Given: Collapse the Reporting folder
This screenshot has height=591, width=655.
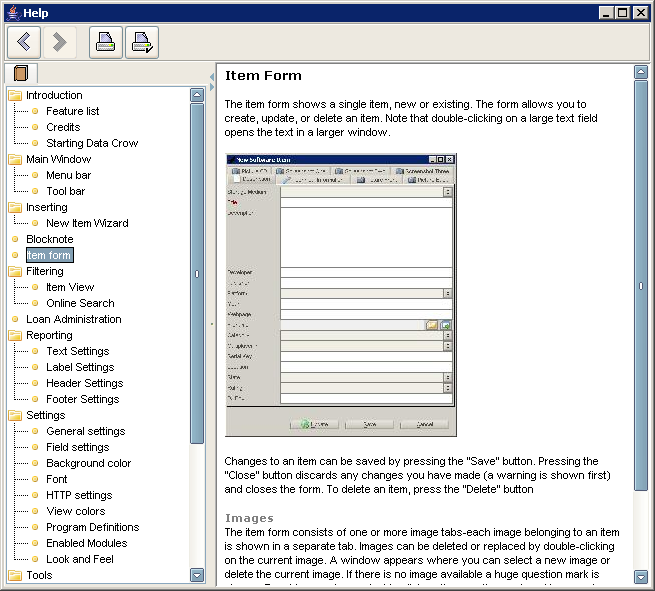Looking at the screenshot, I should point(15,335).
